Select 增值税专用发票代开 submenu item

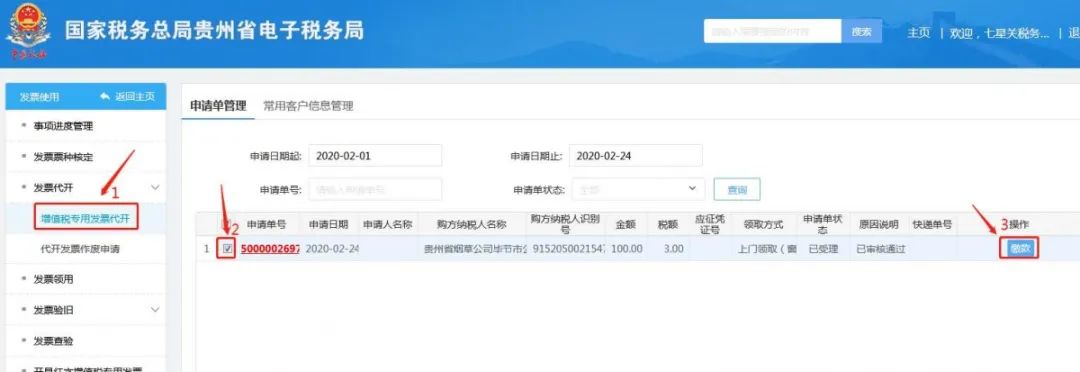pos(85,218)
